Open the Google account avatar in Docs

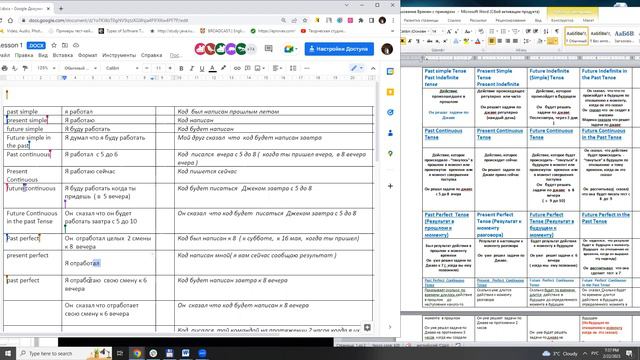[x=387, y=49]
